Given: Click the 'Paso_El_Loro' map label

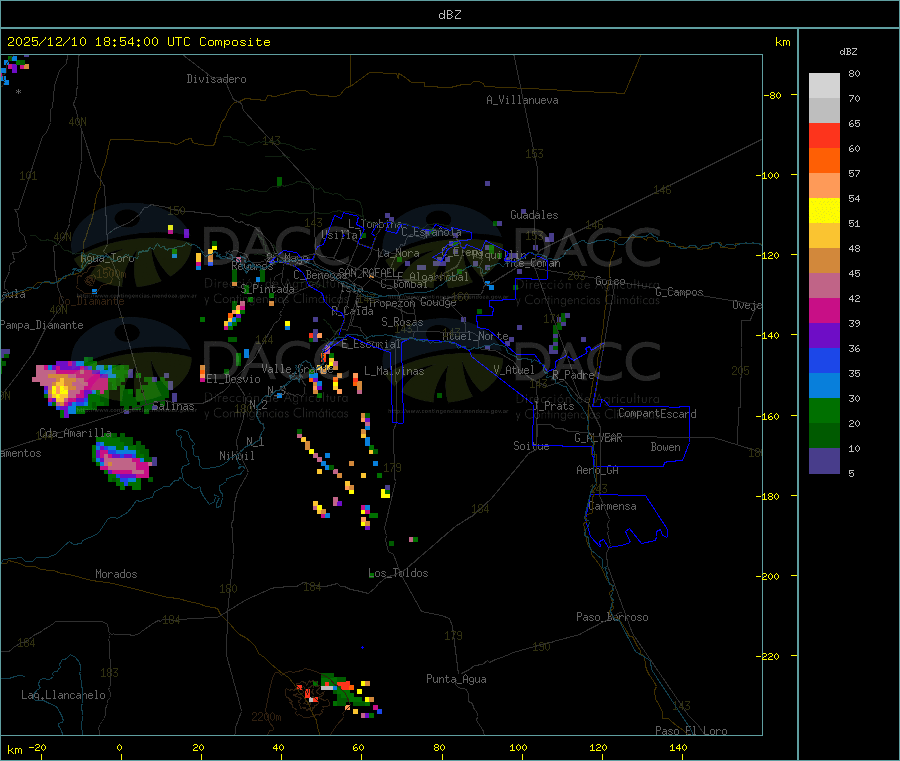Looking at the screenshot, I should 692,731.
